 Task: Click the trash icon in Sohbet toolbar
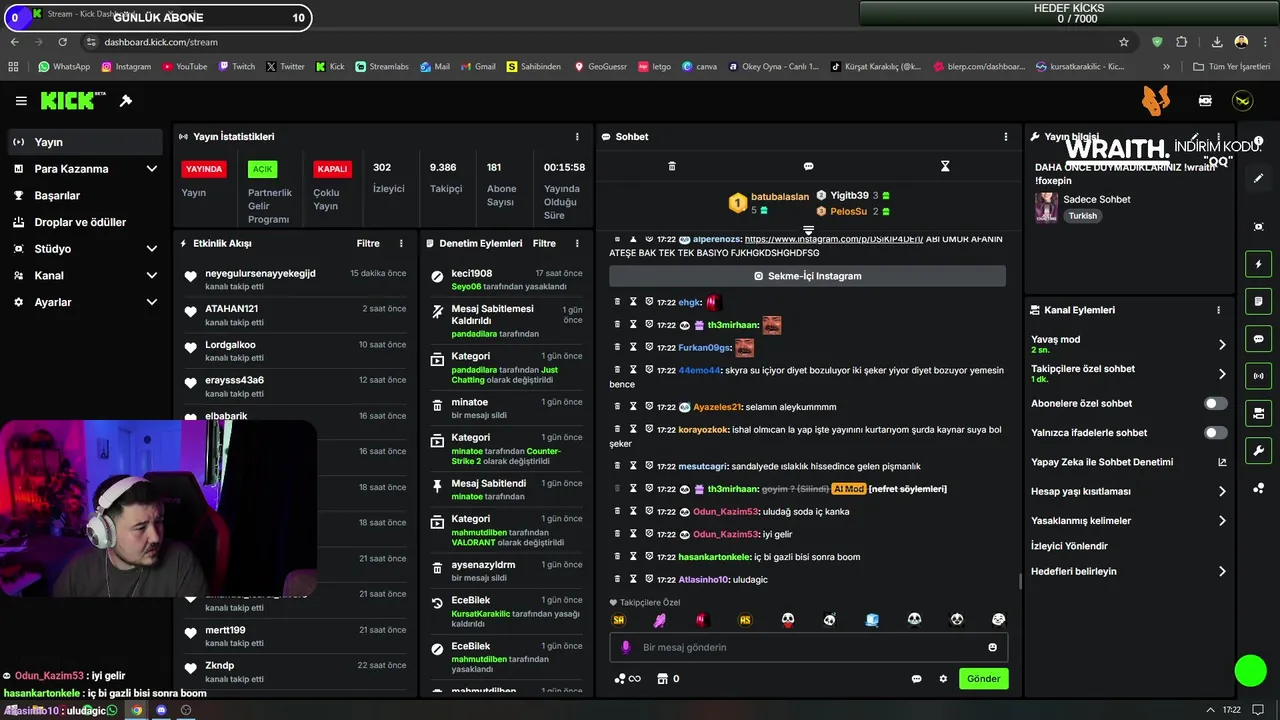tap(672, 166)
